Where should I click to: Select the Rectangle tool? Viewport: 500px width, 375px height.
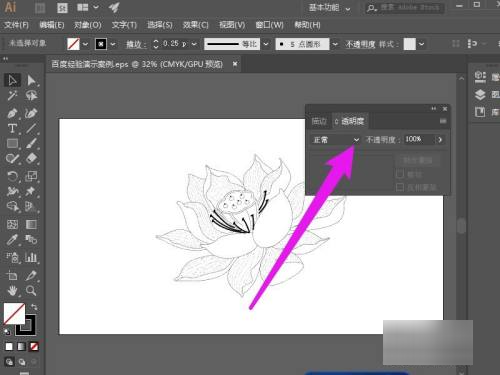(x=12, y=144)
